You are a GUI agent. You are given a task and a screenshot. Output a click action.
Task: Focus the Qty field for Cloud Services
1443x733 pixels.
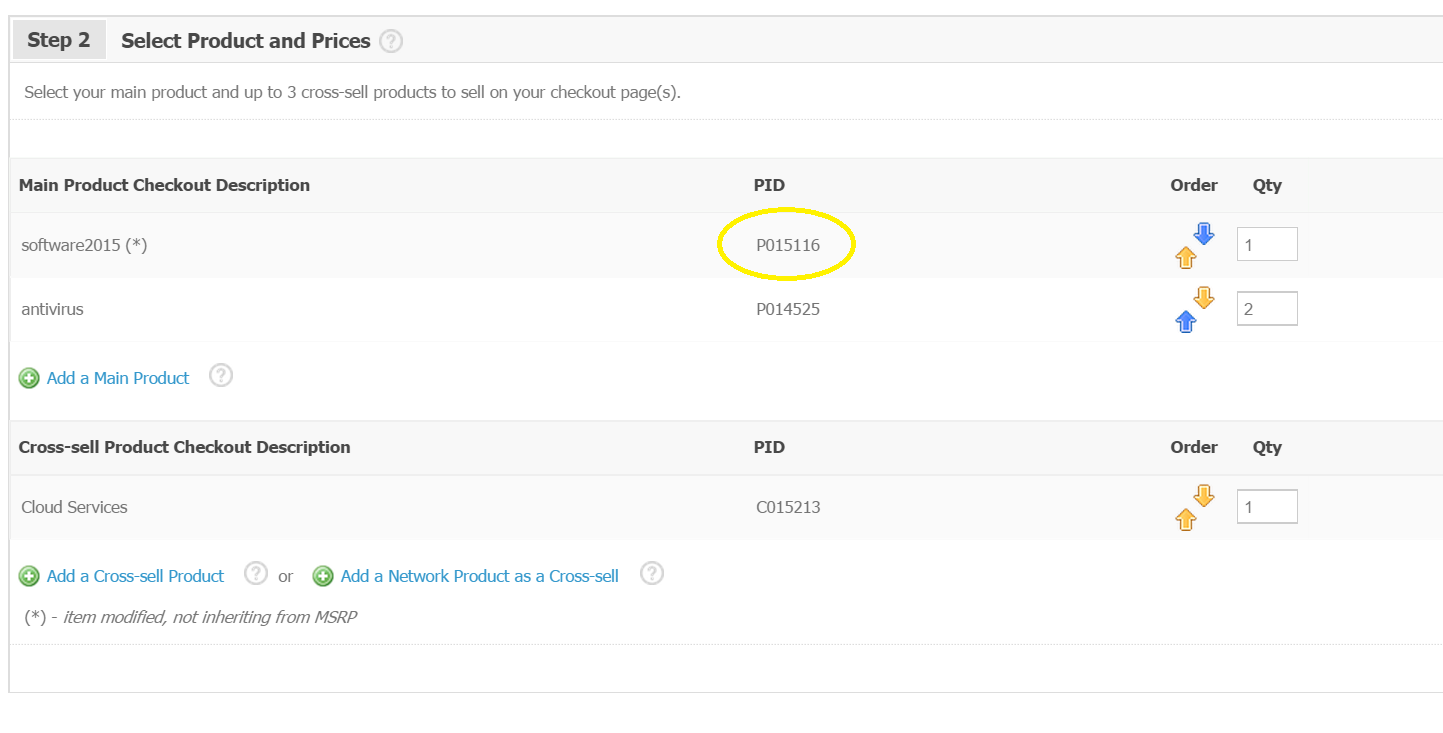tap(1267, 507)
